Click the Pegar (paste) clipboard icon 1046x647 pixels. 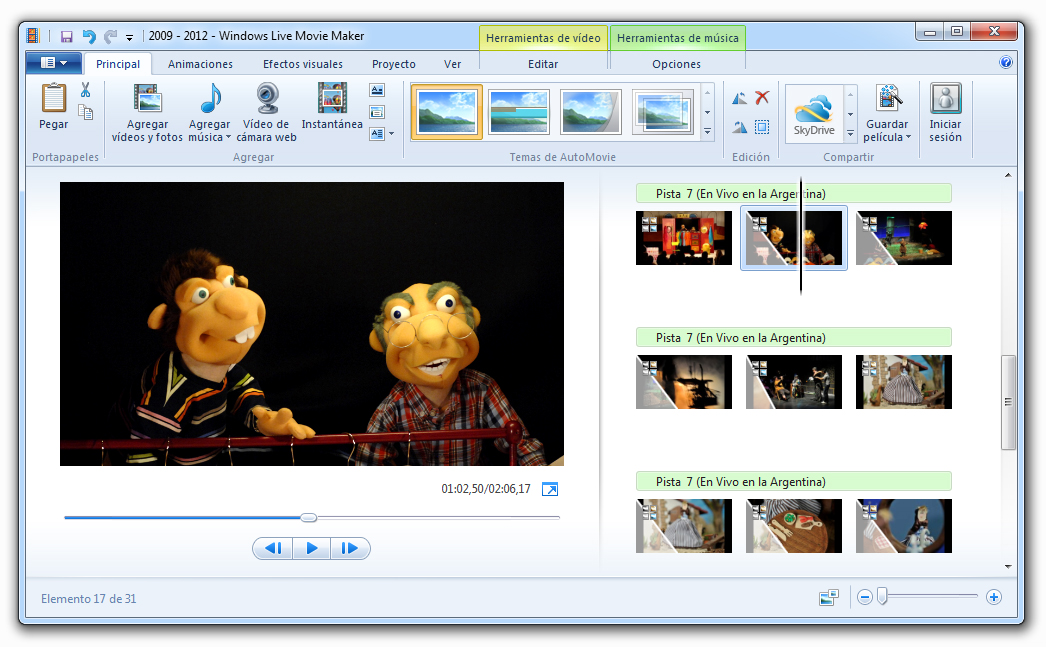point(53,99)
